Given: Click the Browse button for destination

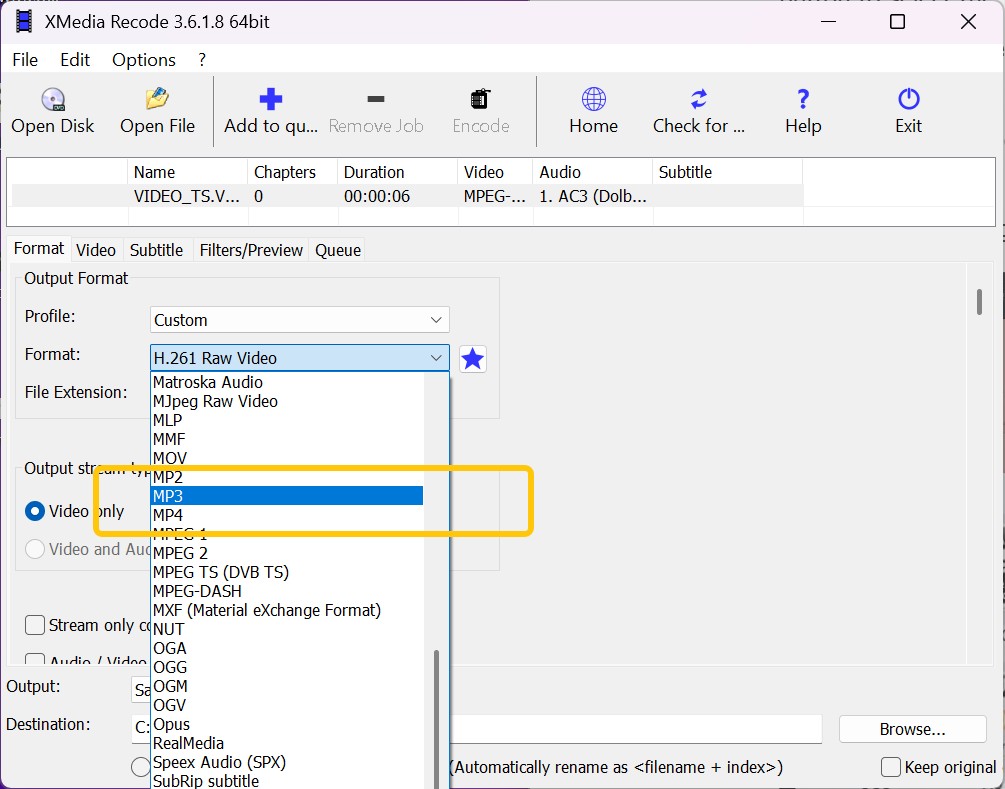Looking at the screenshot, I should click(x=911, y=729).
